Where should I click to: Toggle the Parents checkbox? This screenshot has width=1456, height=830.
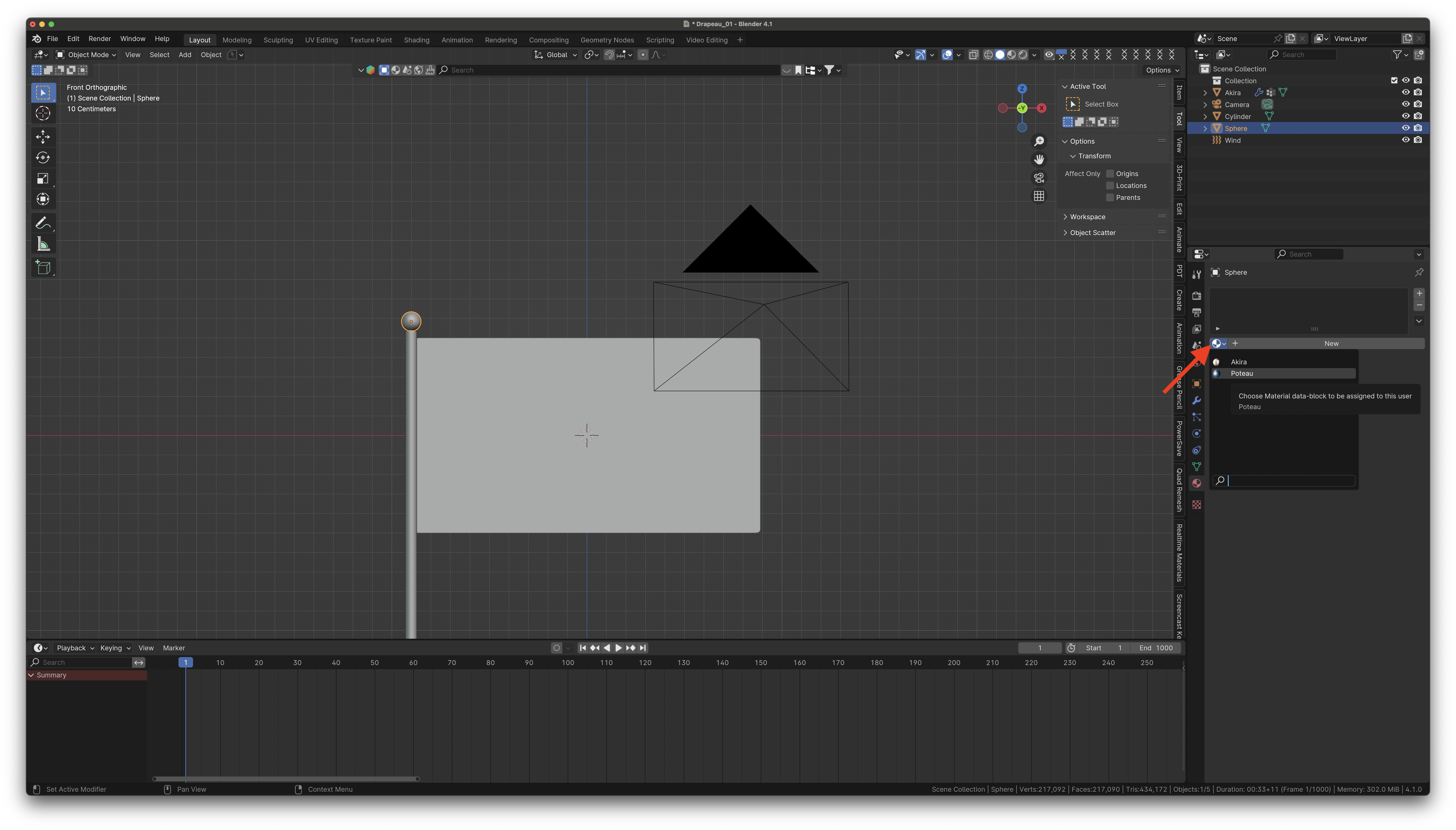click(1110, 198)
